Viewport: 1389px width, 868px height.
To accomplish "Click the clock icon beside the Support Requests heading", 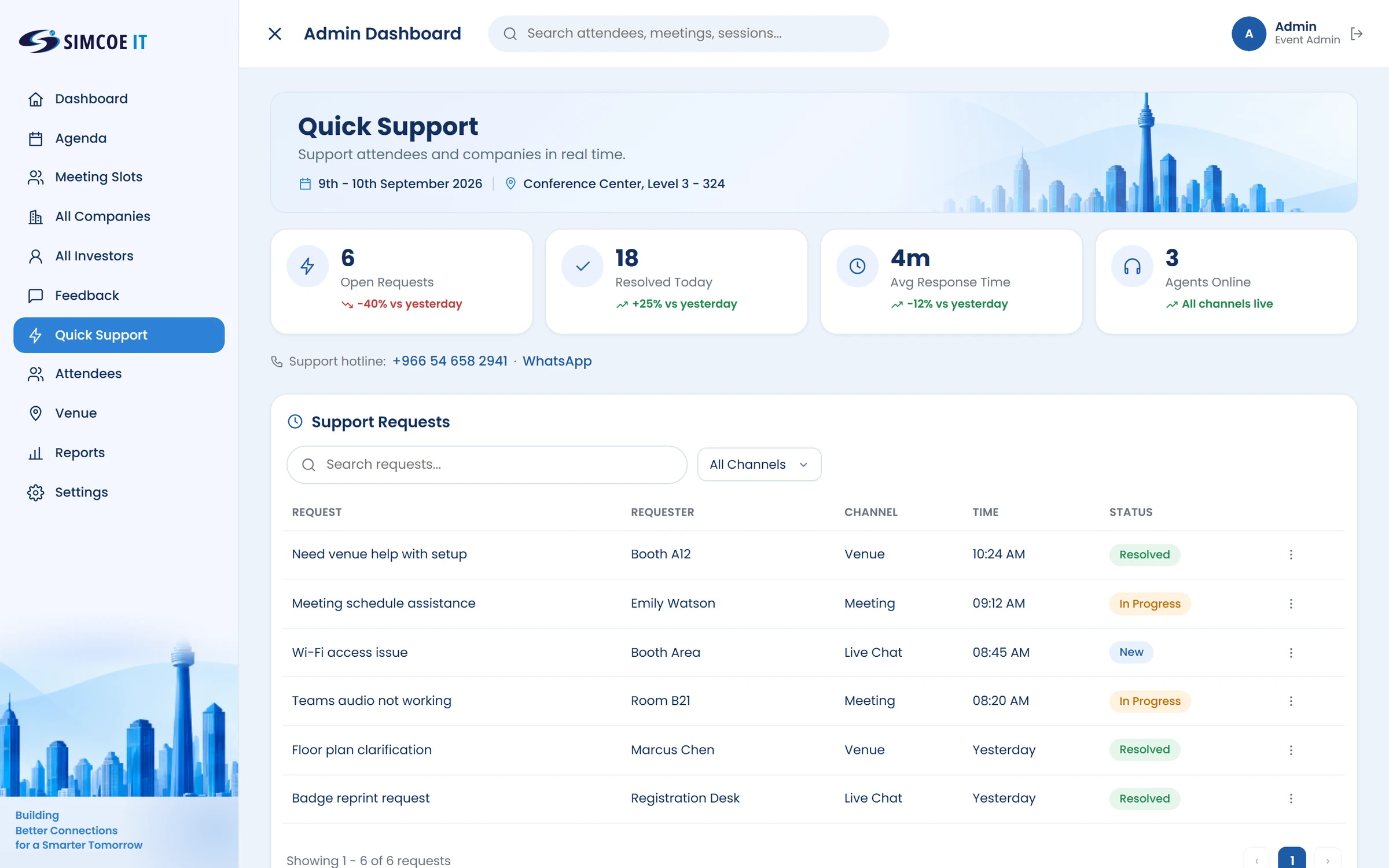I will coord(295,422).
